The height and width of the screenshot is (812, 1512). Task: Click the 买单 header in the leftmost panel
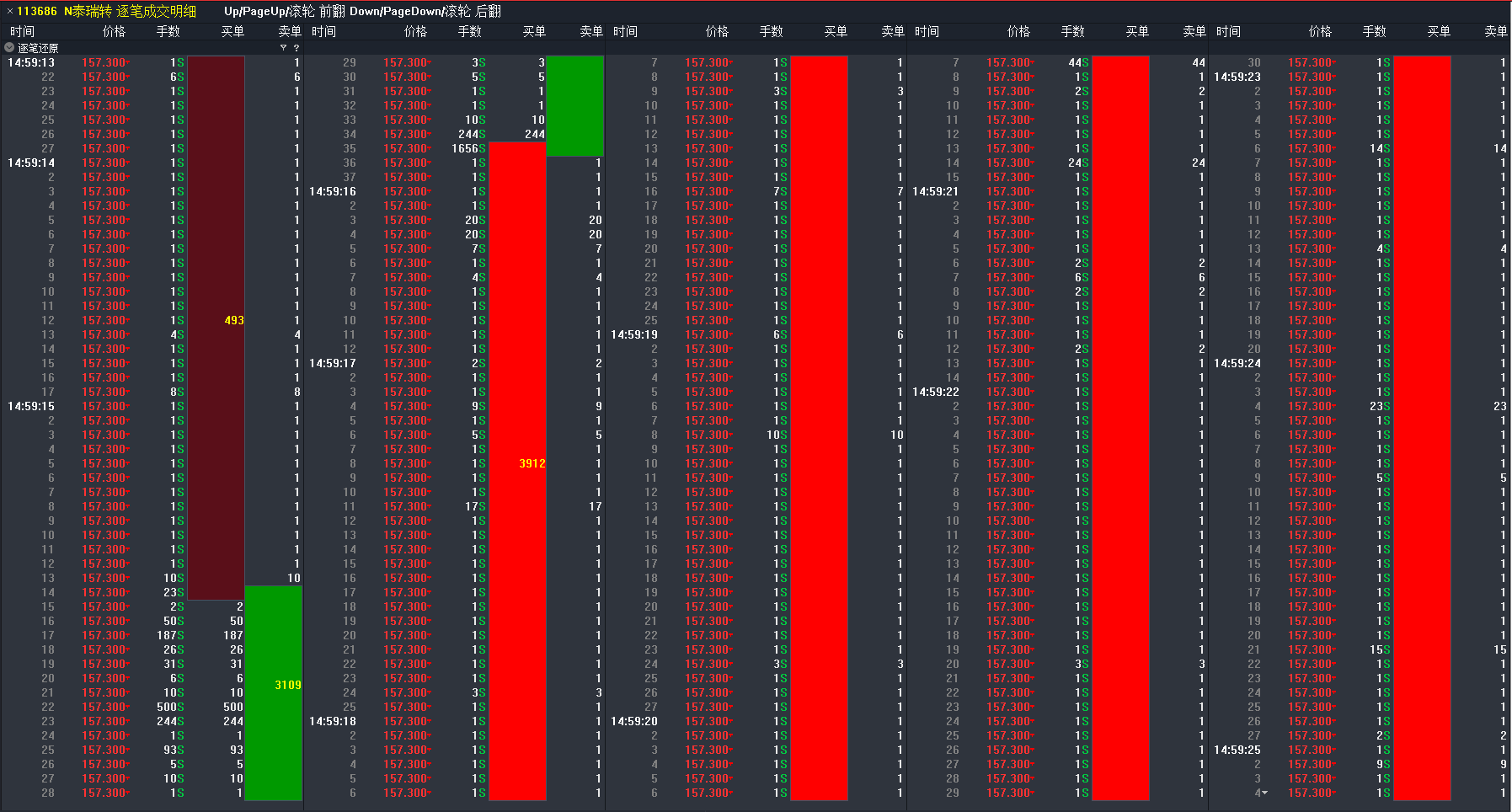[232, 31]
